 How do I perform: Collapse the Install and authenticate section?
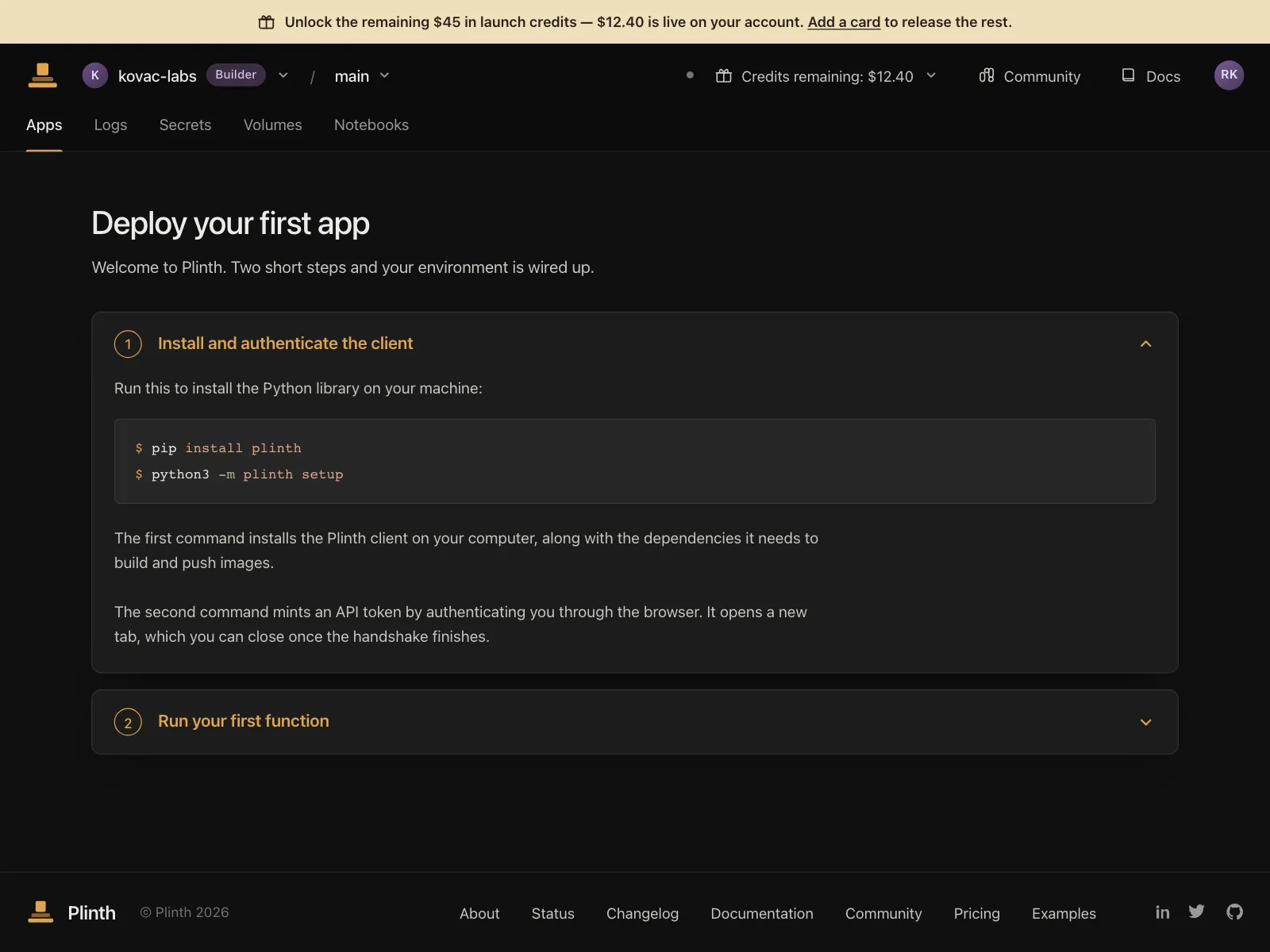tap(1145, 344)
